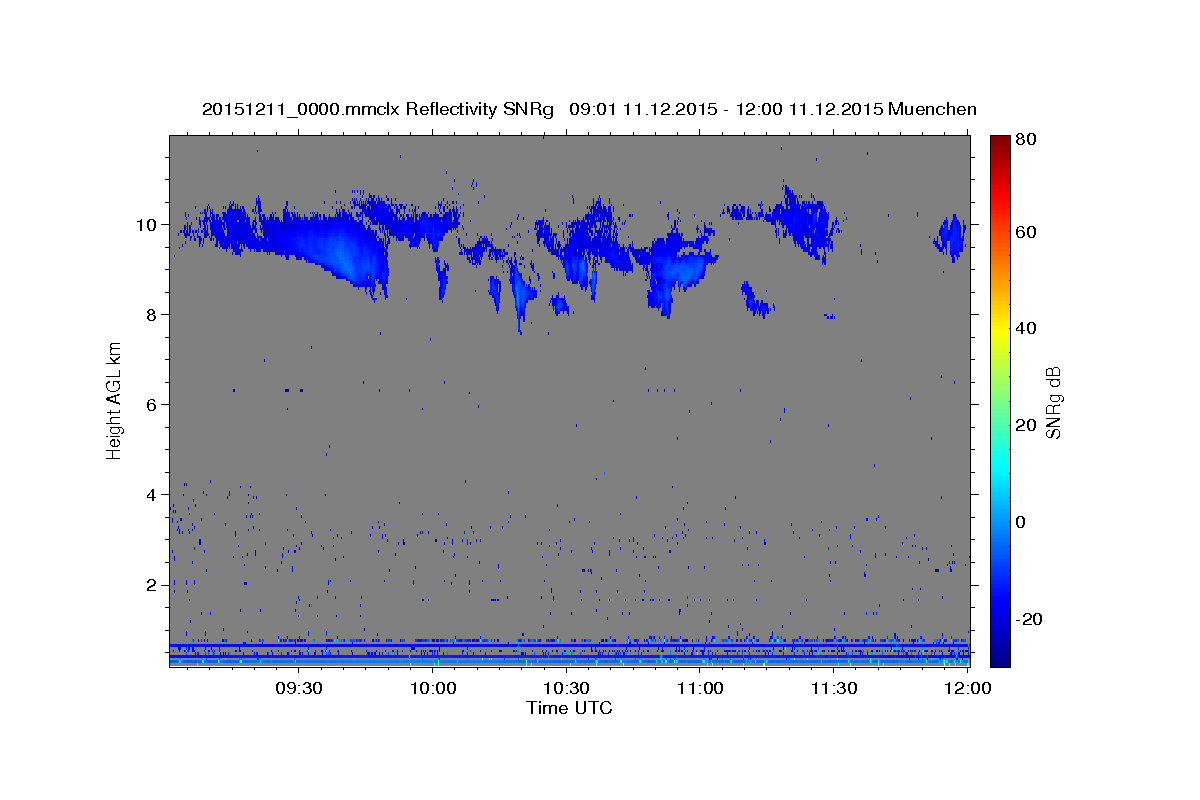Click the 'Height AGL km' axis label

coord(115,401)
